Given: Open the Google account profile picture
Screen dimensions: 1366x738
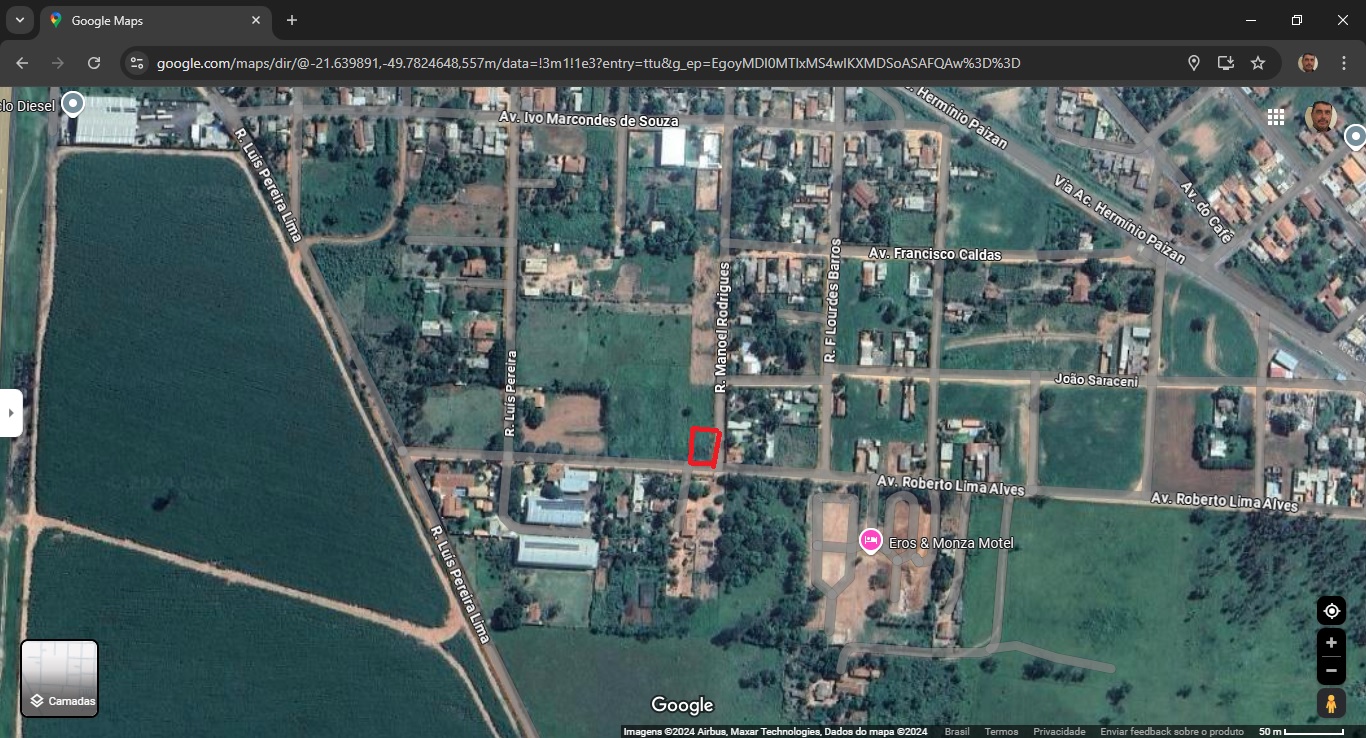Looking at the screenshot, I should pos(1320,117).
